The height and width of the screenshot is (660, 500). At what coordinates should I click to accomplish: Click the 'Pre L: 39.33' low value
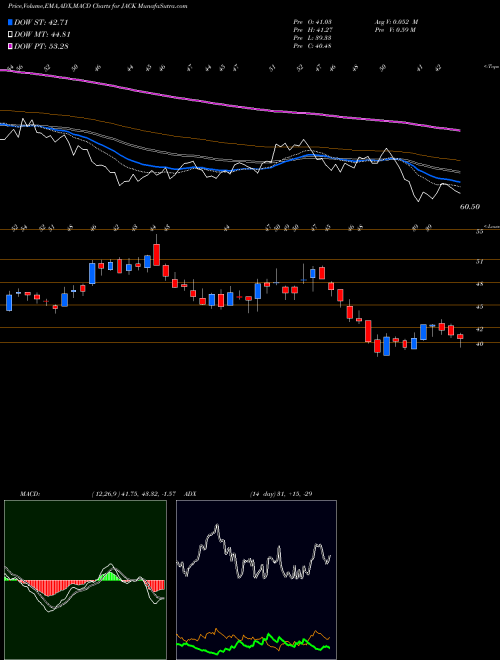coord(313,38)
